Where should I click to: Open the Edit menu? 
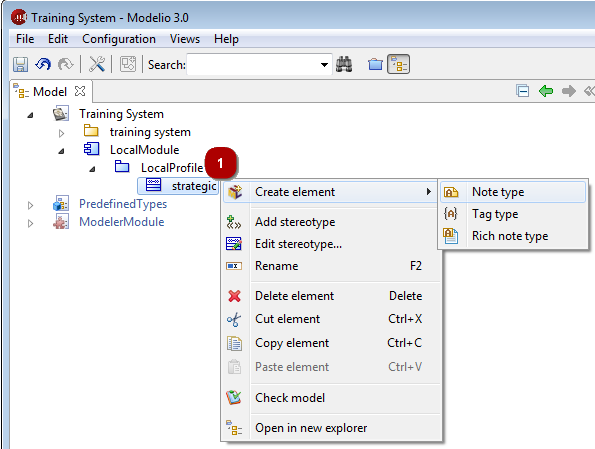(x=58, y=39)
